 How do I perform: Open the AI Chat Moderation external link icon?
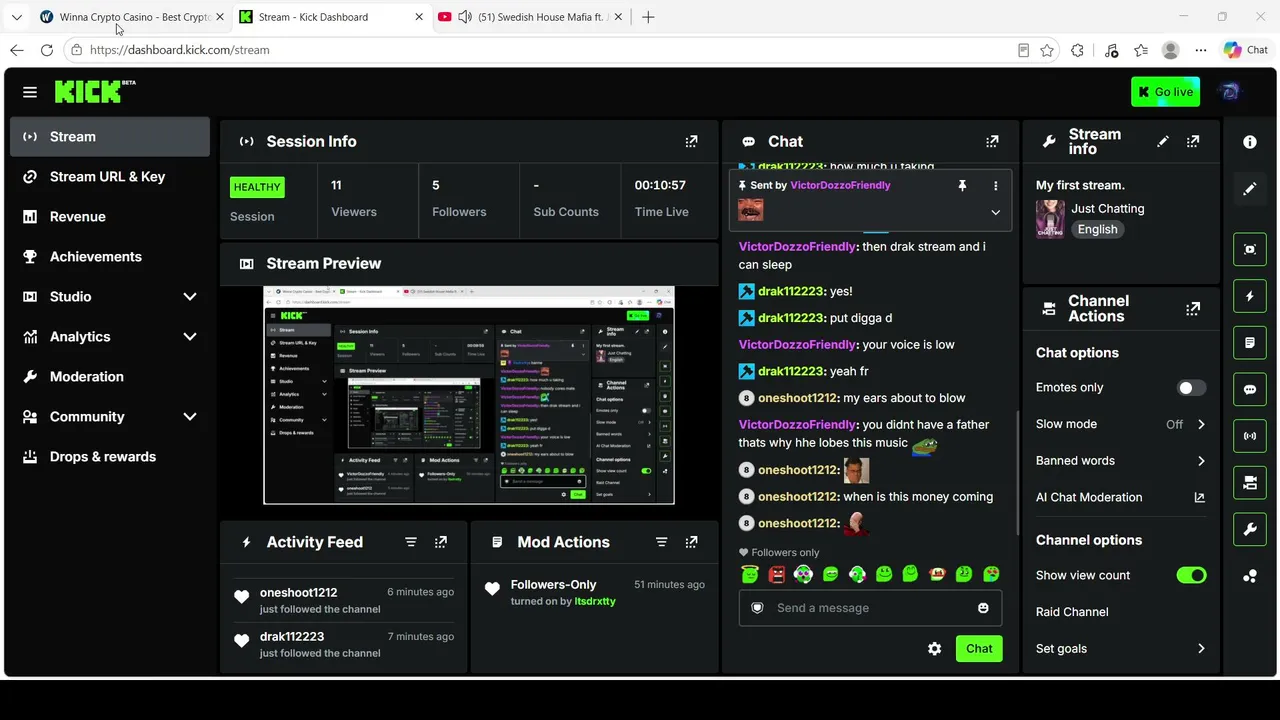[1200, 497]
